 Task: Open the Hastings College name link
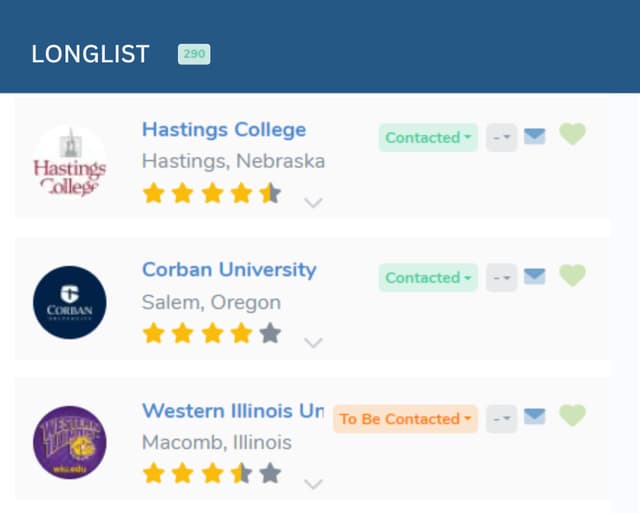click(x=224, y=130)
